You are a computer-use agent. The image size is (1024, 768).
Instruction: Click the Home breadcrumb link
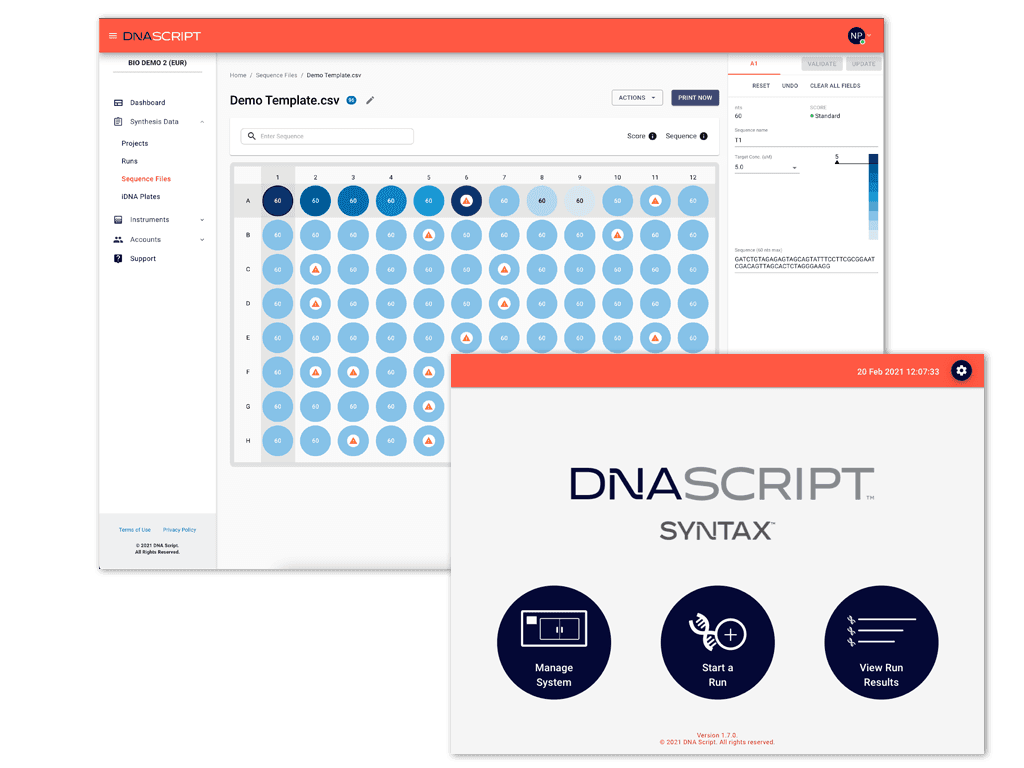[x=238, y=75]
